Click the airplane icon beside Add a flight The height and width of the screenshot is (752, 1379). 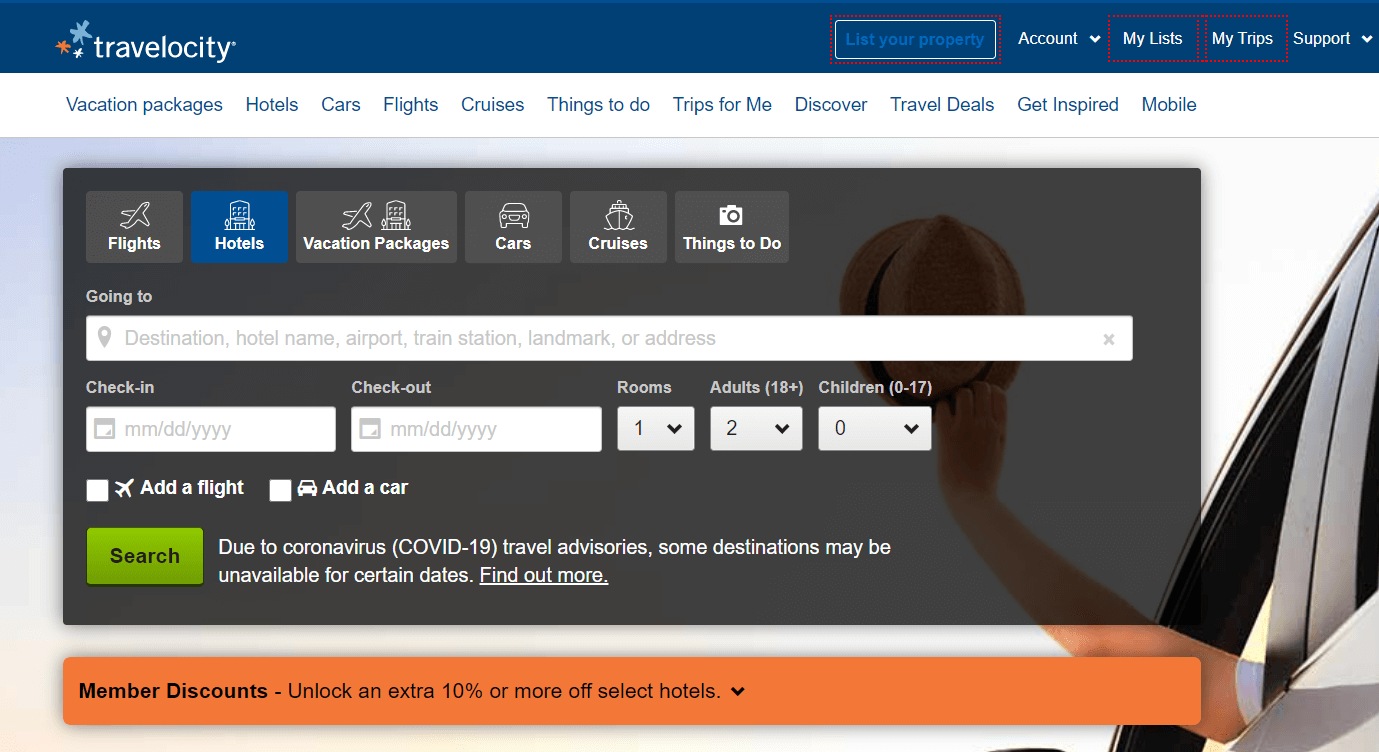point(124,488)
